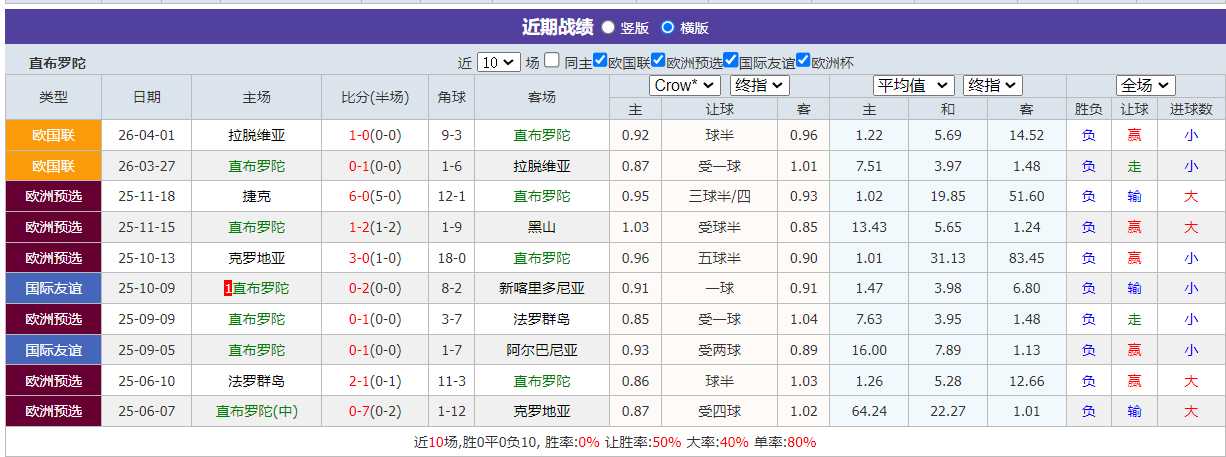
Task: Click the 角球 column header
Action: [x=451, y=97]
